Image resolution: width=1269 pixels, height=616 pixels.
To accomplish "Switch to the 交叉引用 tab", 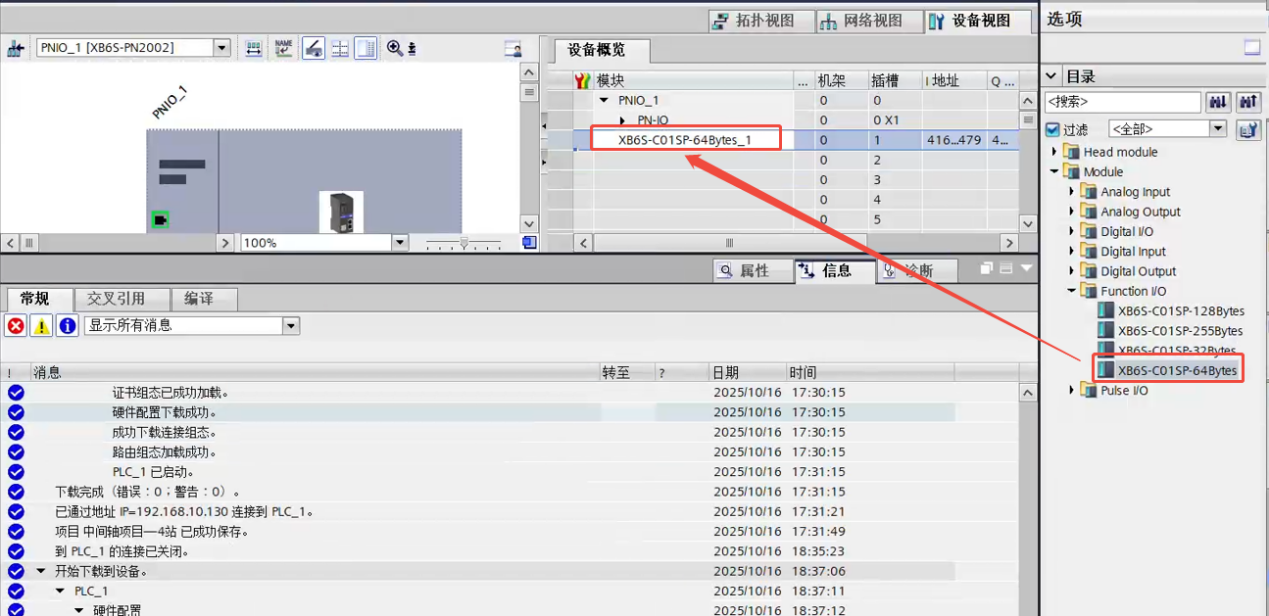I will coord(115,299).
